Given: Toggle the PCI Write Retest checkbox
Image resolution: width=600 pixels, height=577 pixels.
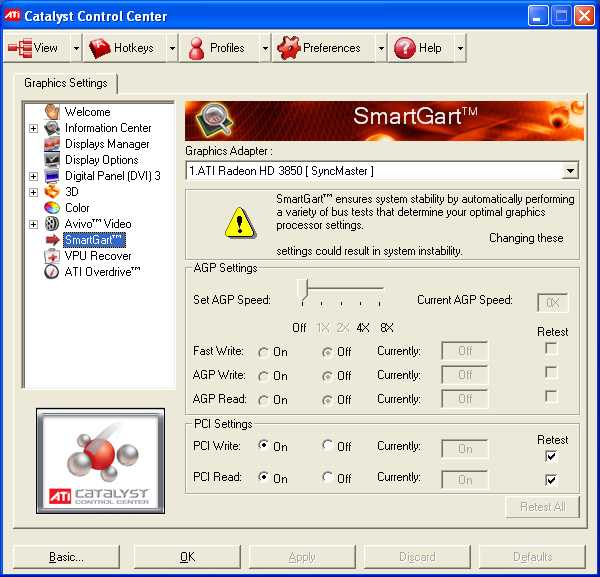Looking at the screenshot, I should 551,456.
